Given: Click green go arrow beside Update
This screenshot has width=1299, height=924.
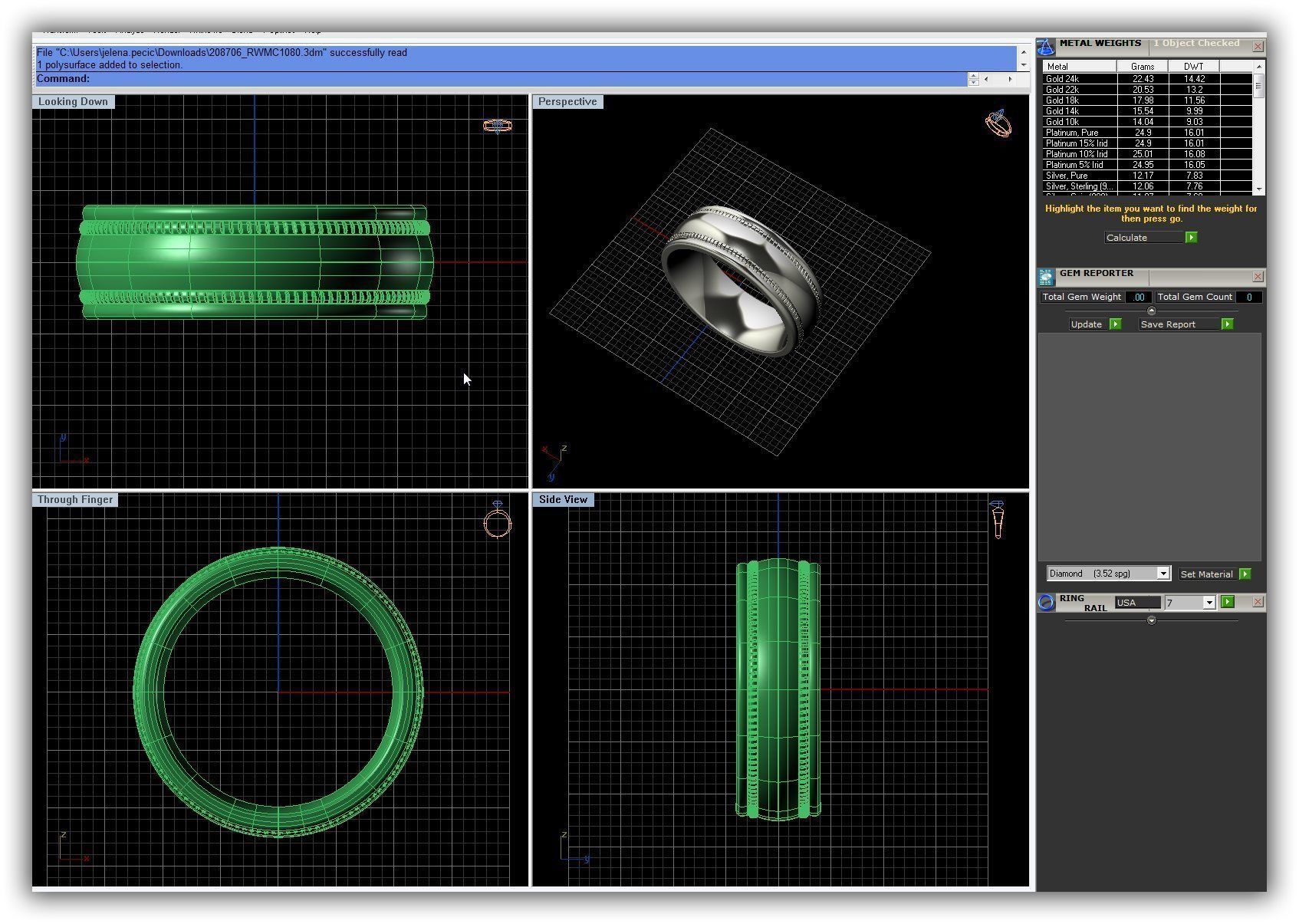Looking at the screenshot, I should 1116,324.
